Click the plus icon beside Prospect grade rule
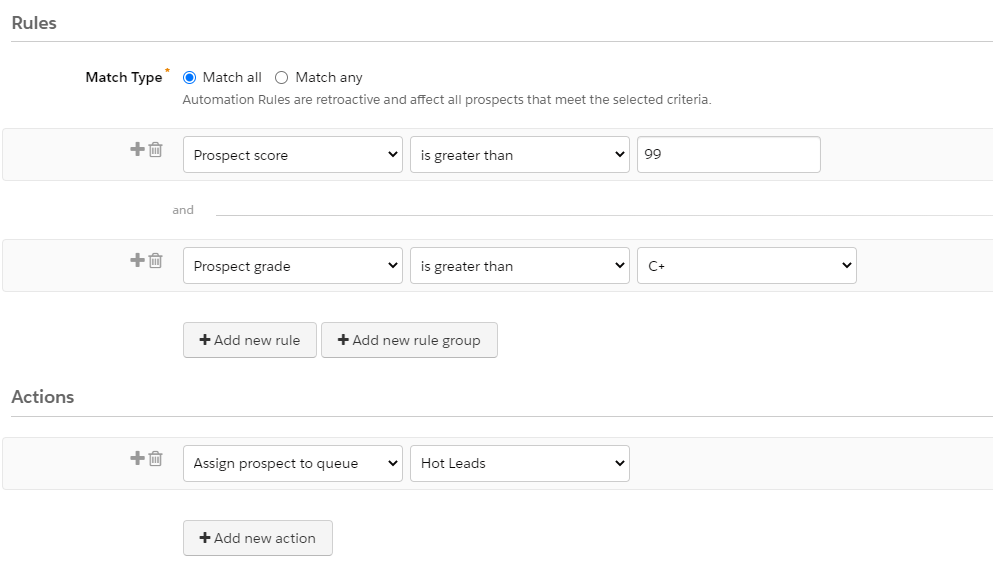Viewport: 993px width, 566px height. pos(138,260)
